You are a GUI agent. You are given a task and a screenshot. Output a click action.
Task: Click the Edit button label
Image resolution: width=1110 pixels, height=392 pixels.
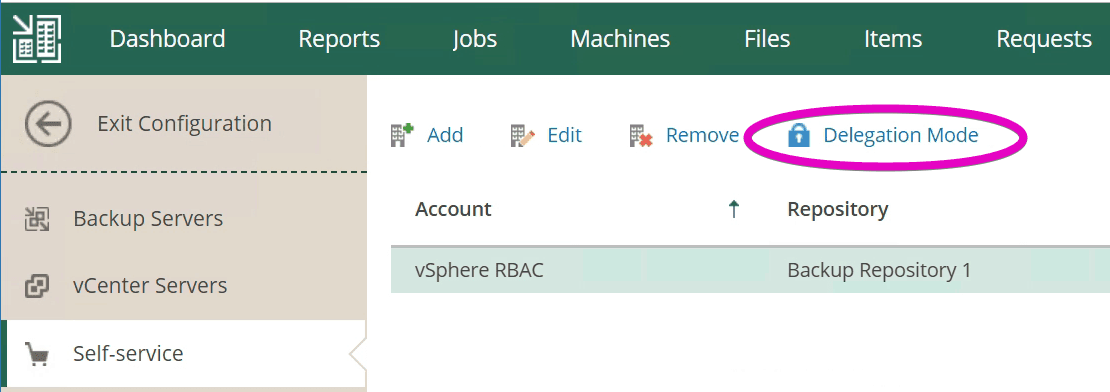click(565, 135)
